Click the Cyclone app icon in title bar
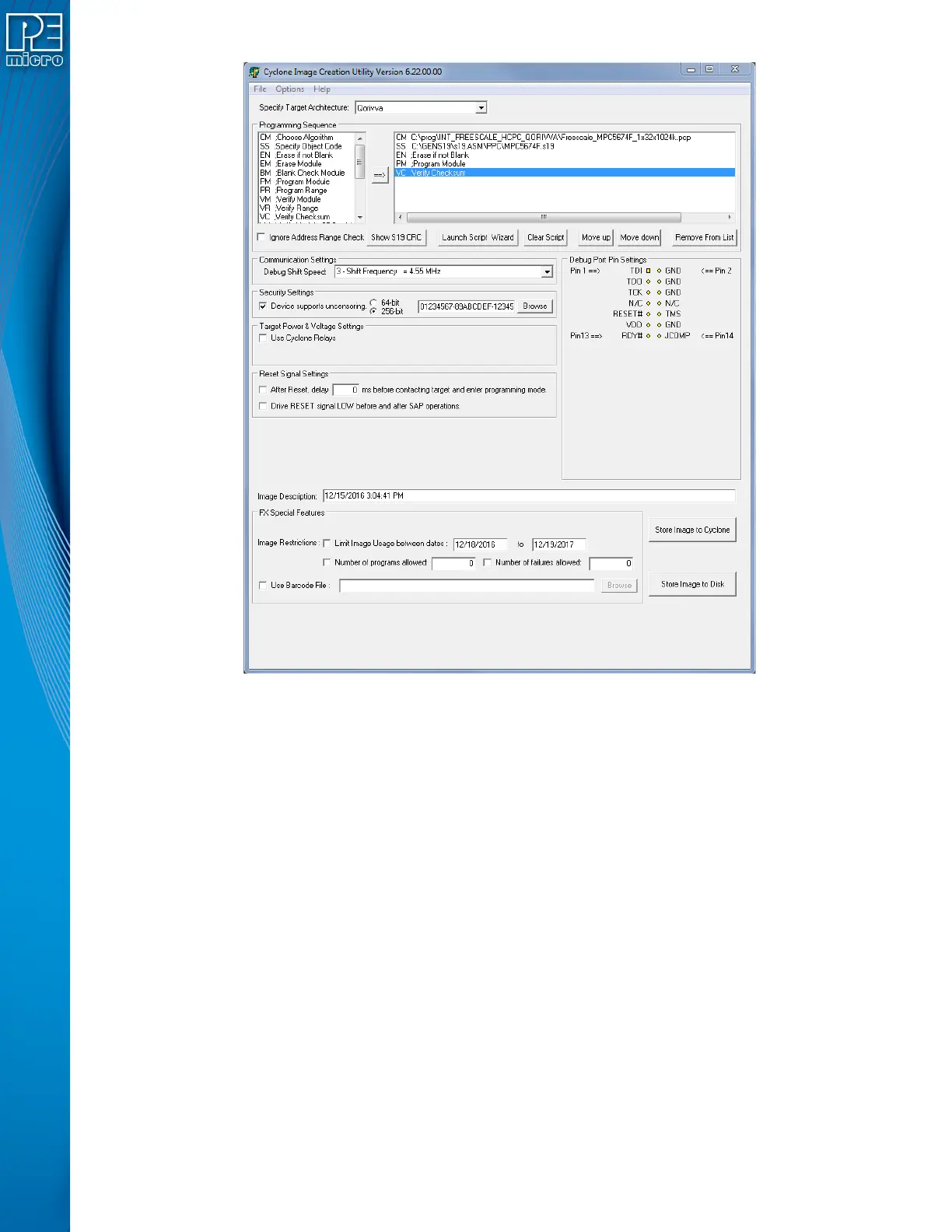Screen dimensions: 952x1232 254,72
